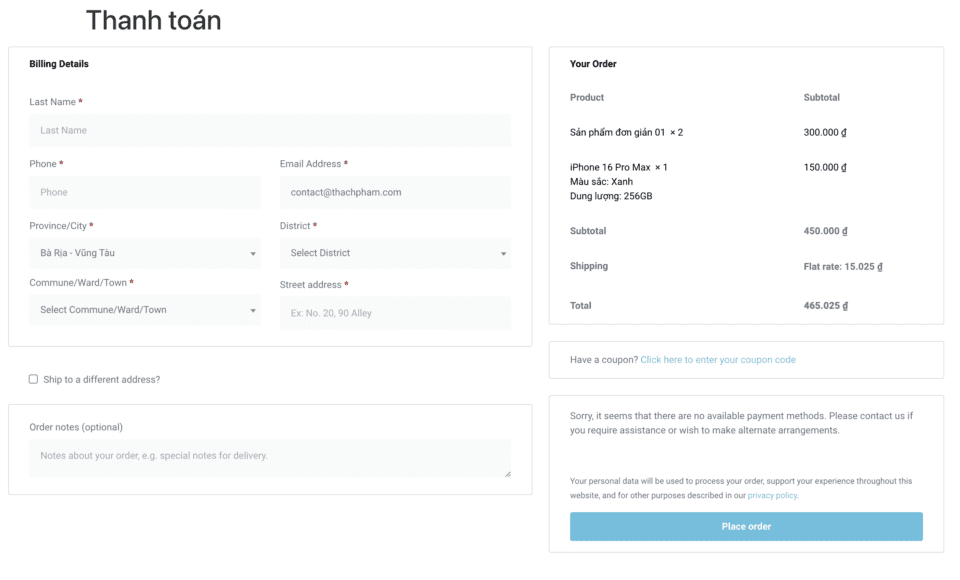The height and width of the screenshot is (580, 960).
Task: Click the Ship to a different address label
Action: coord(101,380)
